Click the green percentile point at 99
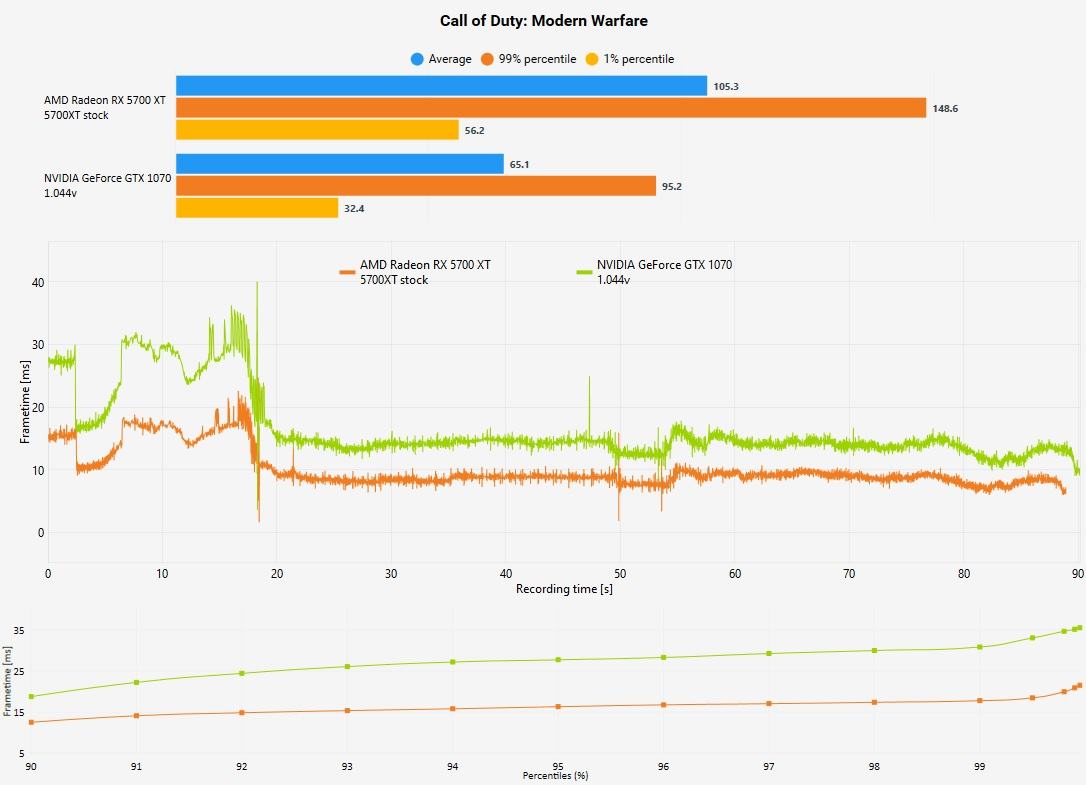 pos(979,647)
